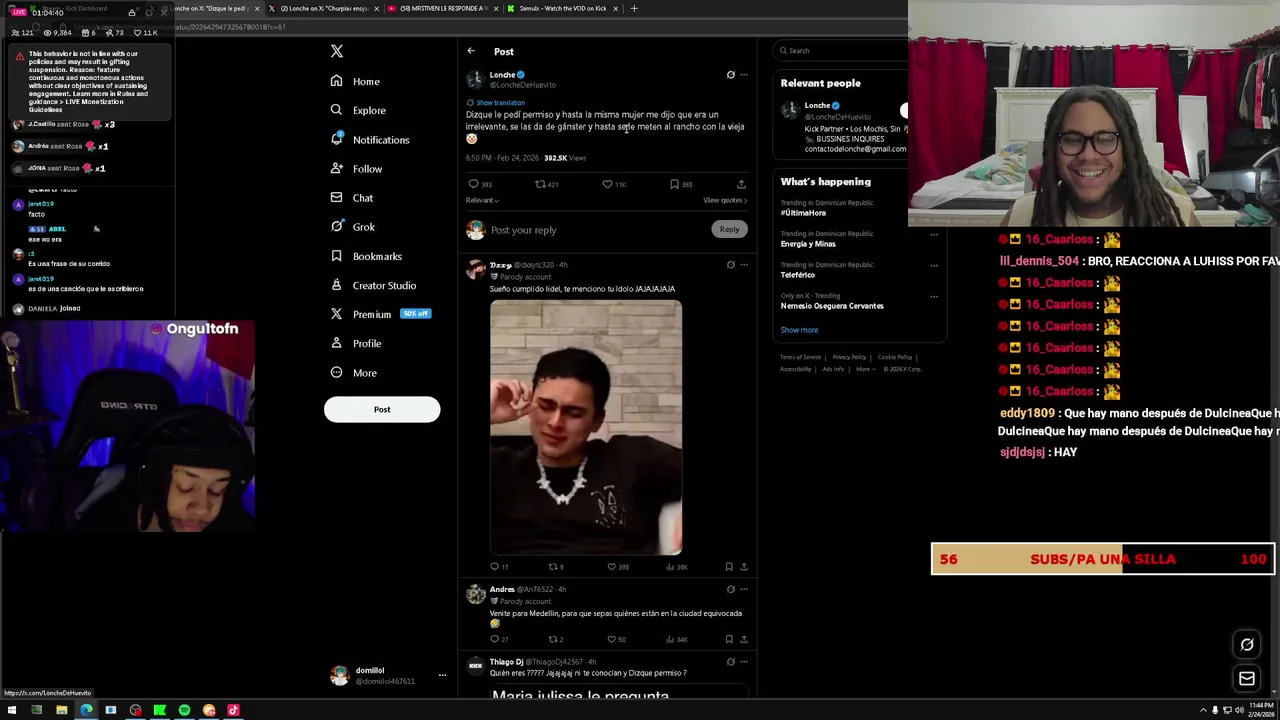1280x720 pixels.
Task: Open the three-dot menu on Andres's reply
Action: 744,590
